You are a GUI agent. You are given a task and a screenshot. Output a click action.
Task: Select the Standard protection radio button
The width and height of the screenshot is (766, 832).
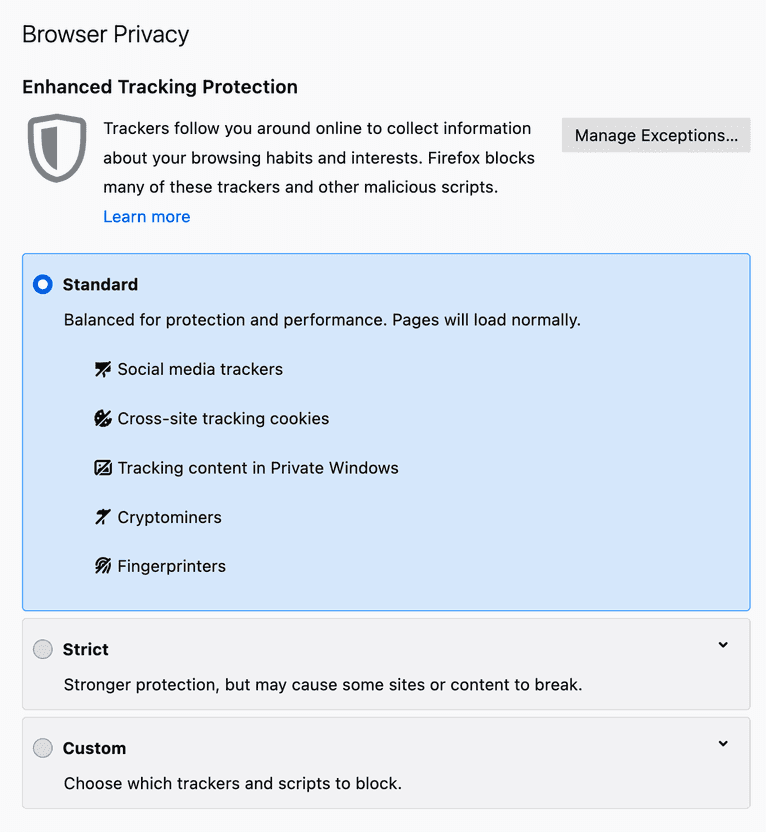[42, 284]
